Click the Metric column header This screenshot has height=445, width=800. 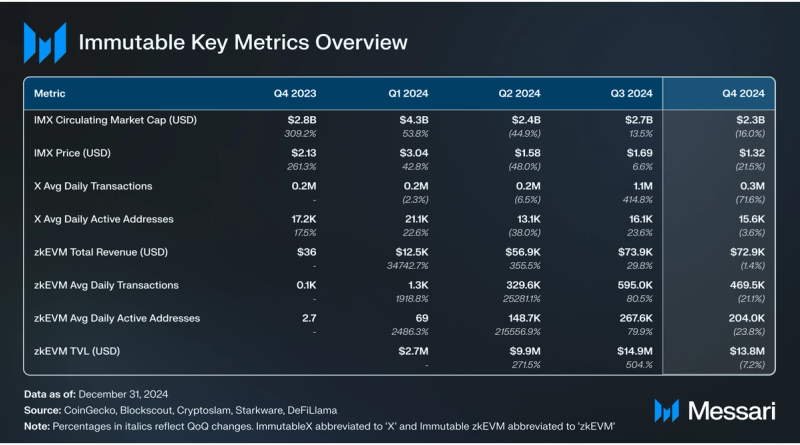50,93
